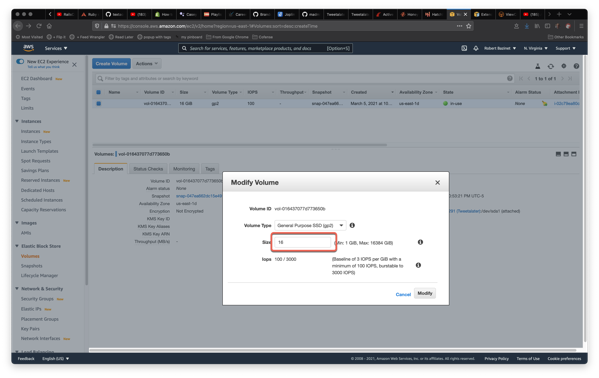Open the Volume Type dropdown in dialog

point(310,226)
